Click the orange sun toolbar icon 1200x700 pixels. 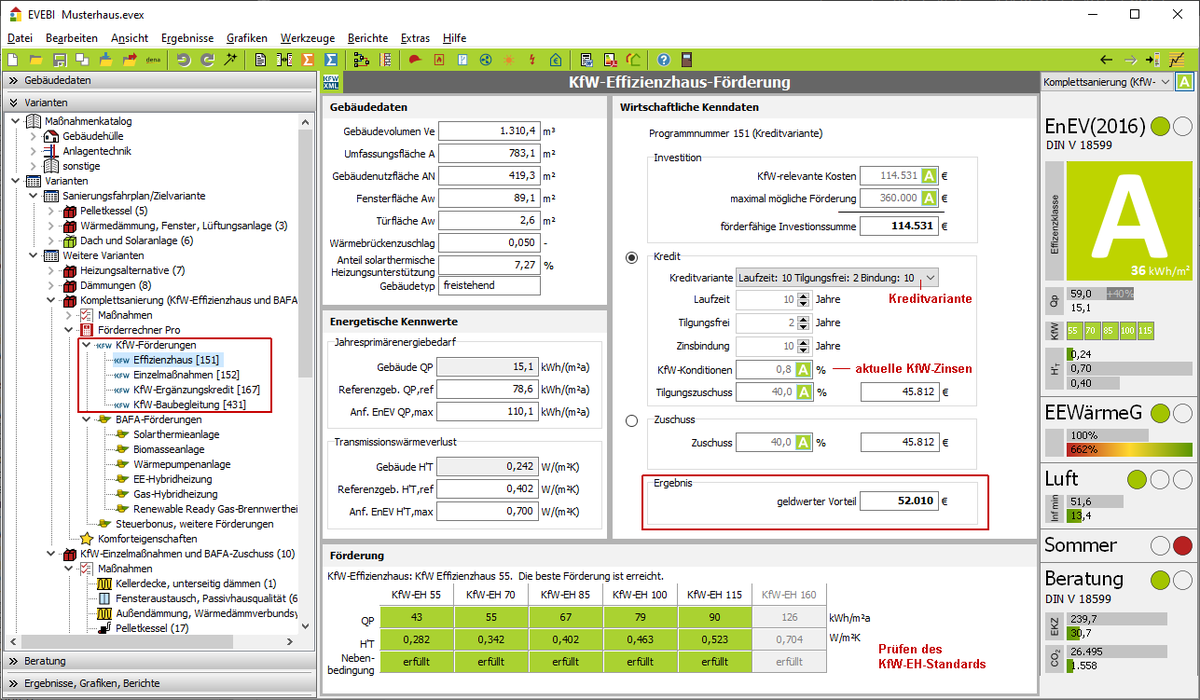(508, 60)
